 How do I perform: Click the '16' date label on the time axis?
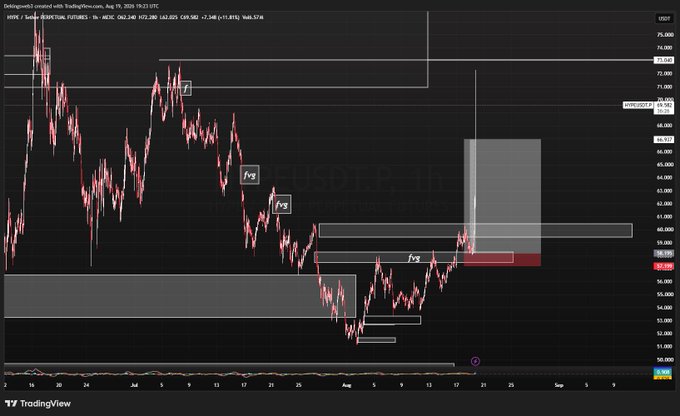tap(32, 385)
